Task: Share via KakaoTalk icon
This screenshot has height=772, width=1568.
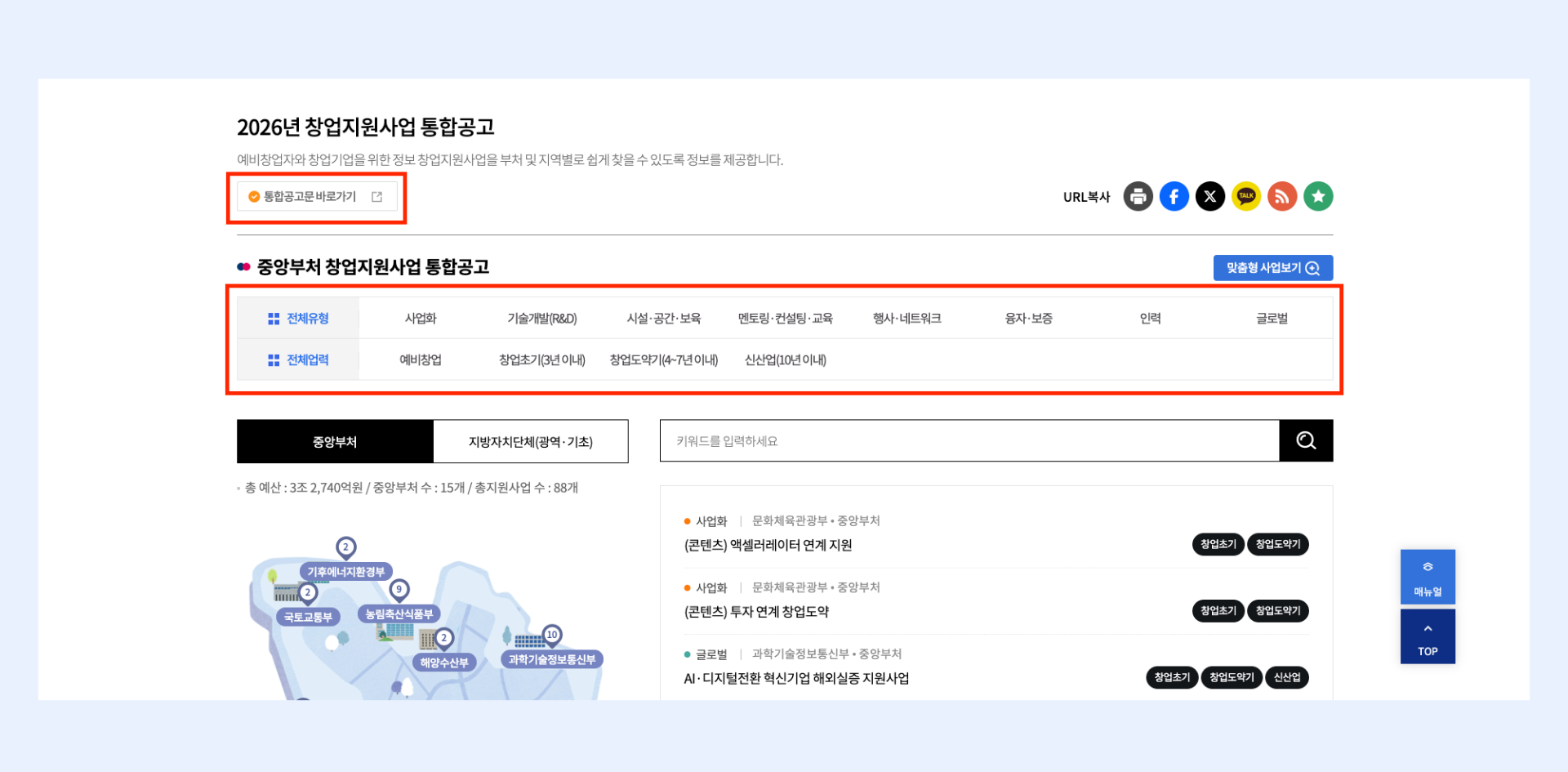Action: click(1245, 197)
